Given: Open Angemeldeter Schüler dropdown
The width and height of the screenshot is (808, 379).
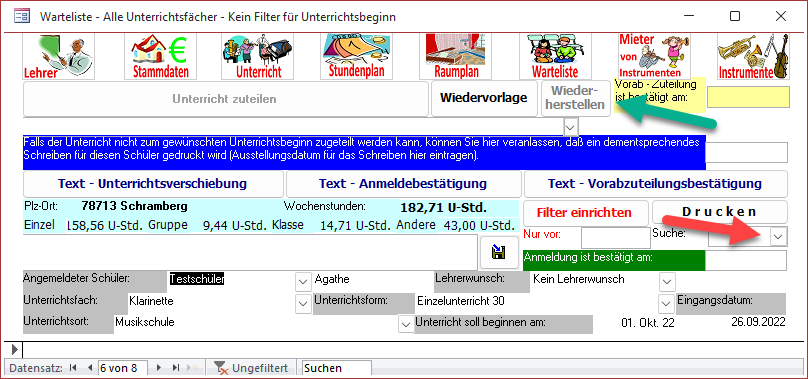Looking at the screenshot, I should pyautogui.click(x=302, y=282).
